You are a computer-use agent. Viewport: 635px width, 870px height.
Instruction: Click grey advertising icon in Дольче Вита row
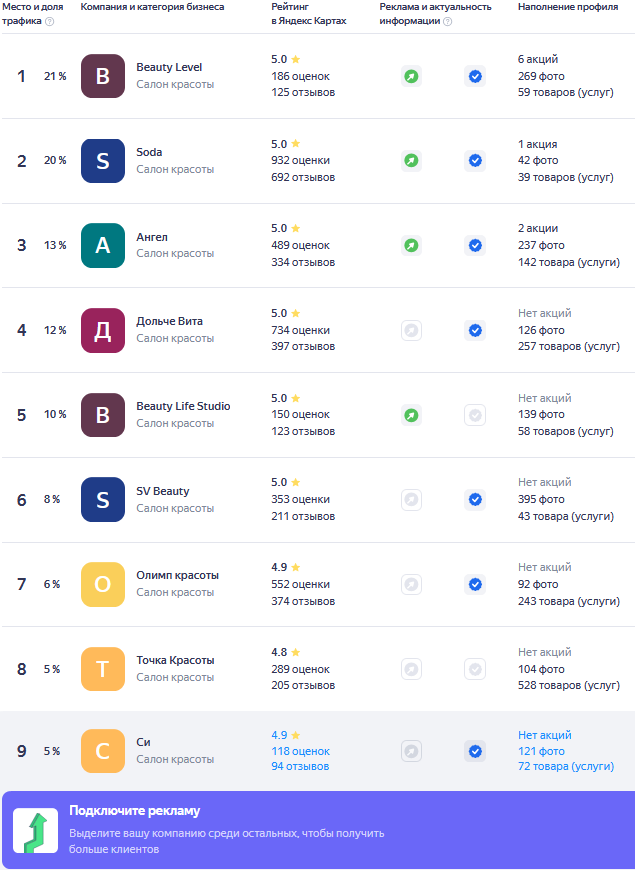click(x=411, y=331)
